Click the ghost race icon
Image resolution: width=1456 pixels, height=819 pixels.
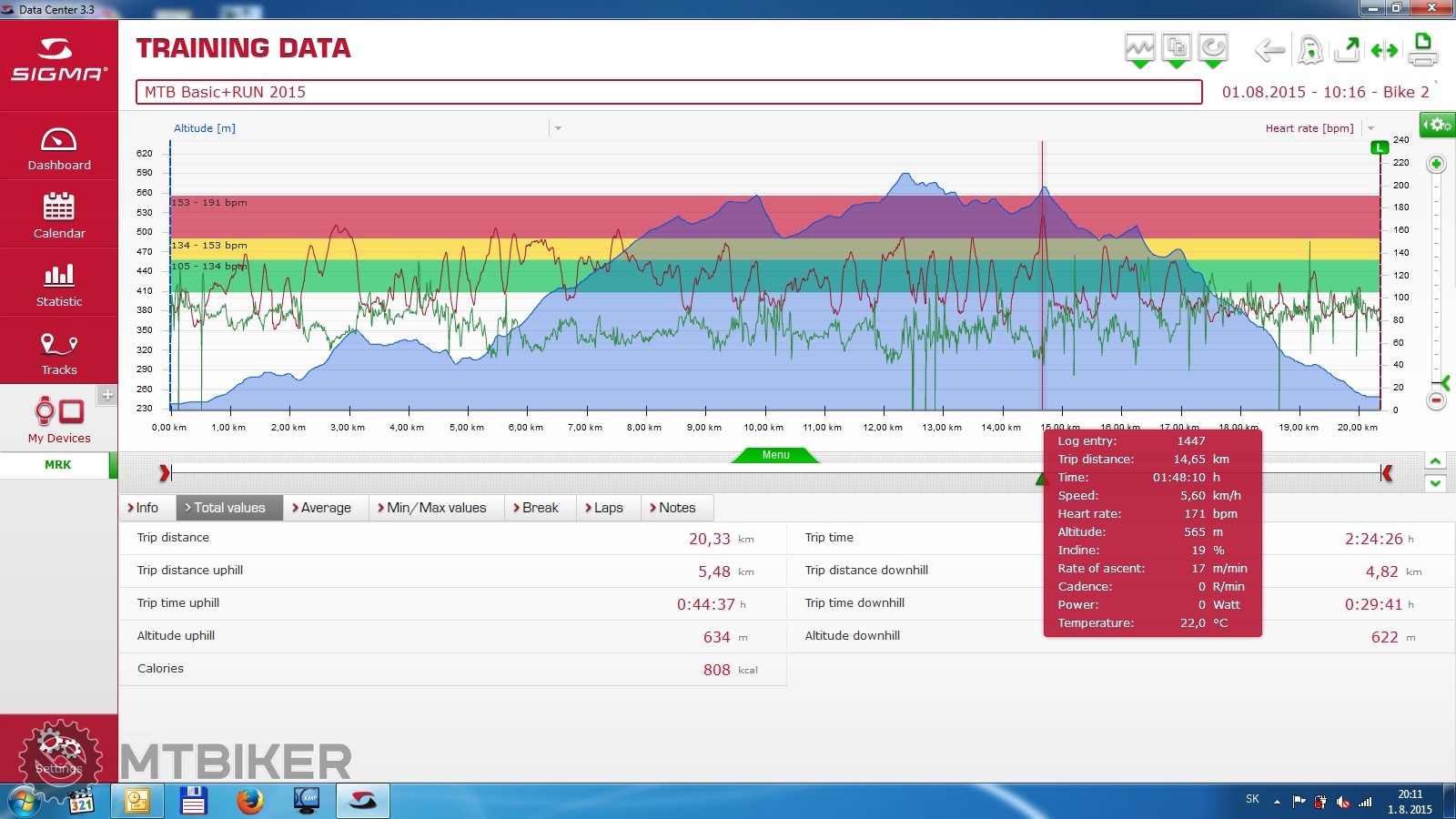1309,50
